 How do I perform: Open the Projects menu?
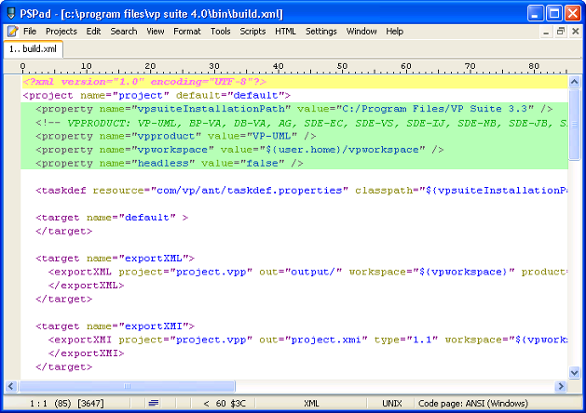[x=61, y=31]
